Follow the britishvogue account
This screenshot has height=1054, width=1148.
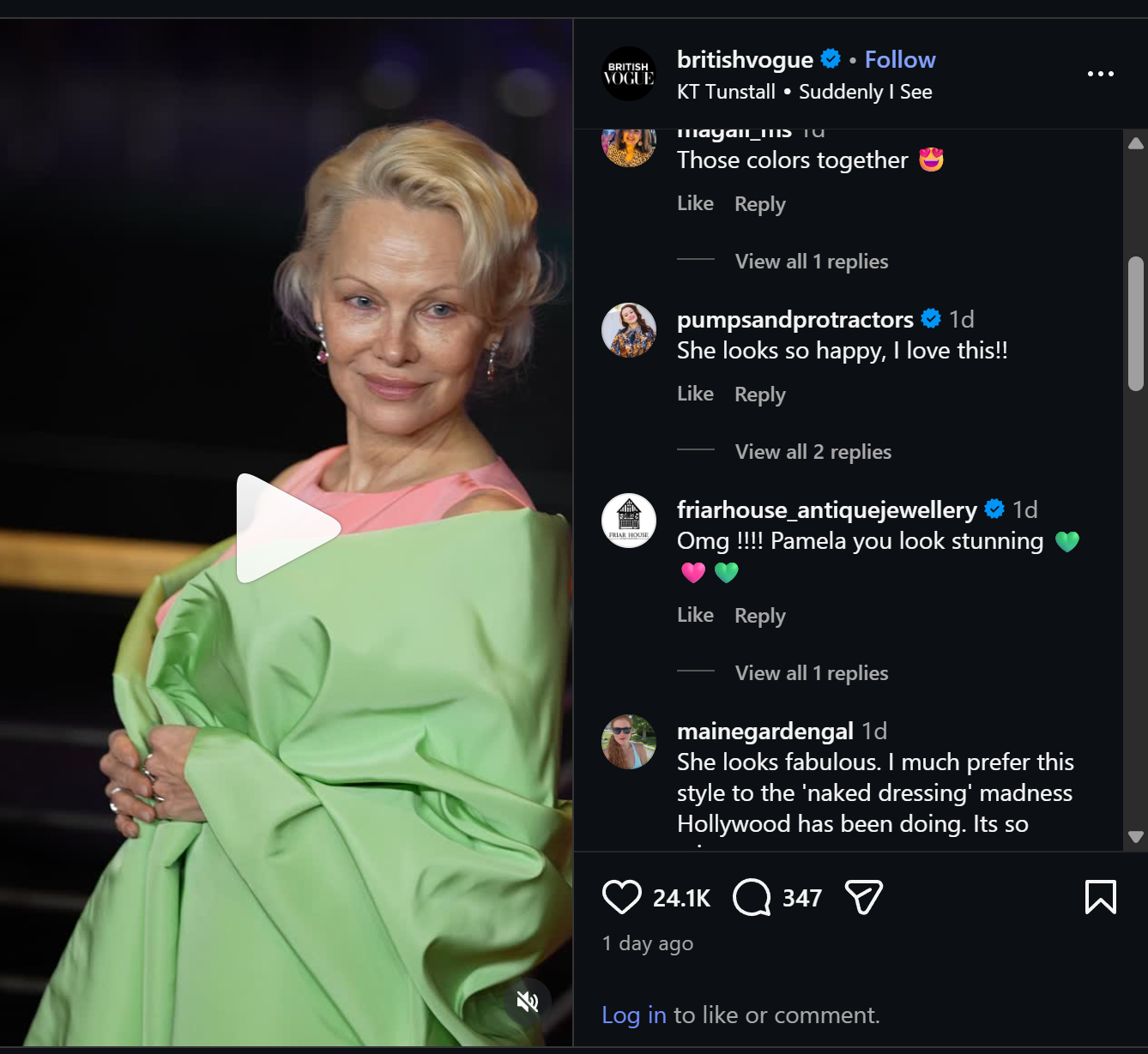click(x=899, y=59)
